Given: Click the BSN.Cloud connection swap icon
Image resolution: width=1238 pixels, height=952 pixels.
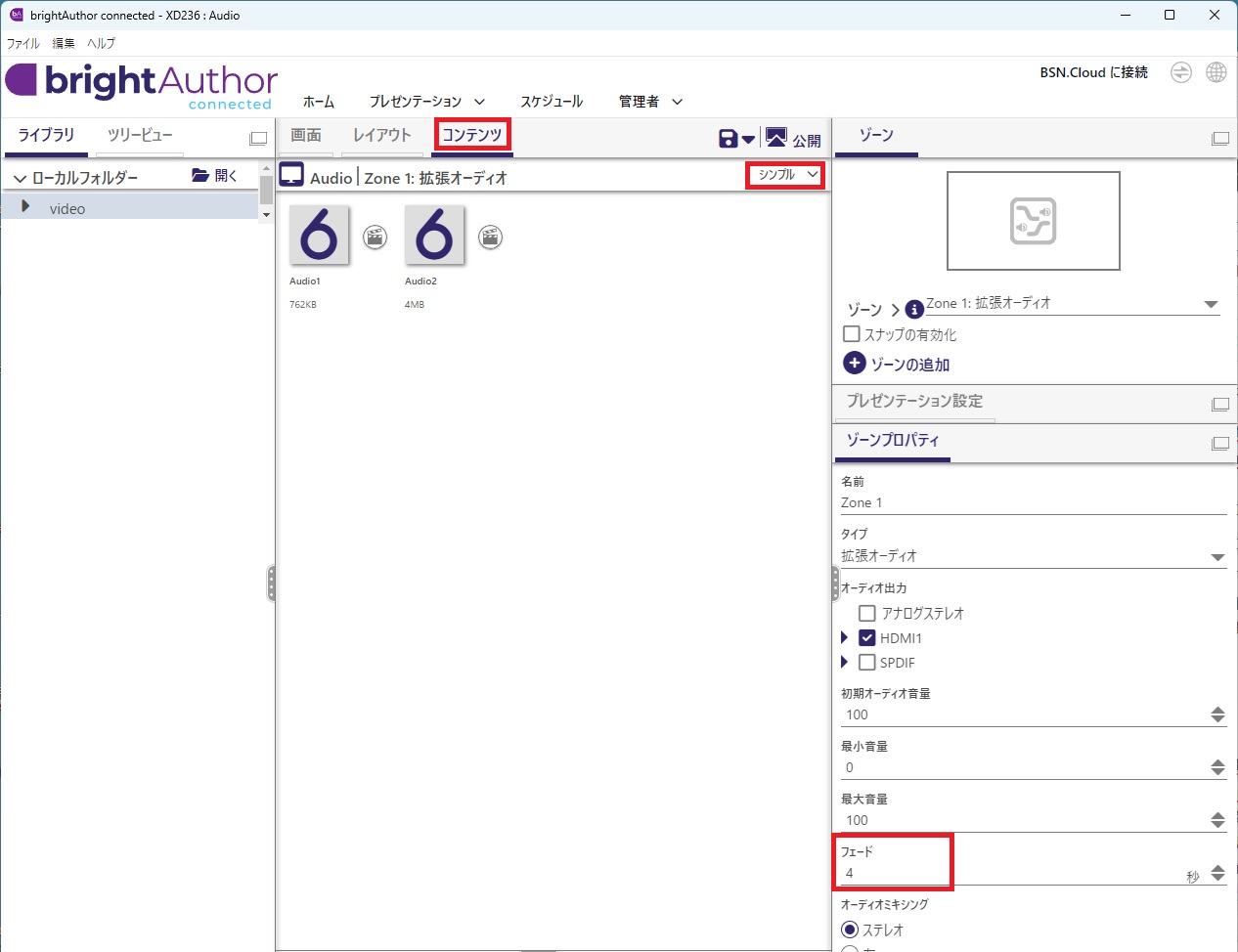Looking at the screenshot, I should click(x=1181, y=73).
